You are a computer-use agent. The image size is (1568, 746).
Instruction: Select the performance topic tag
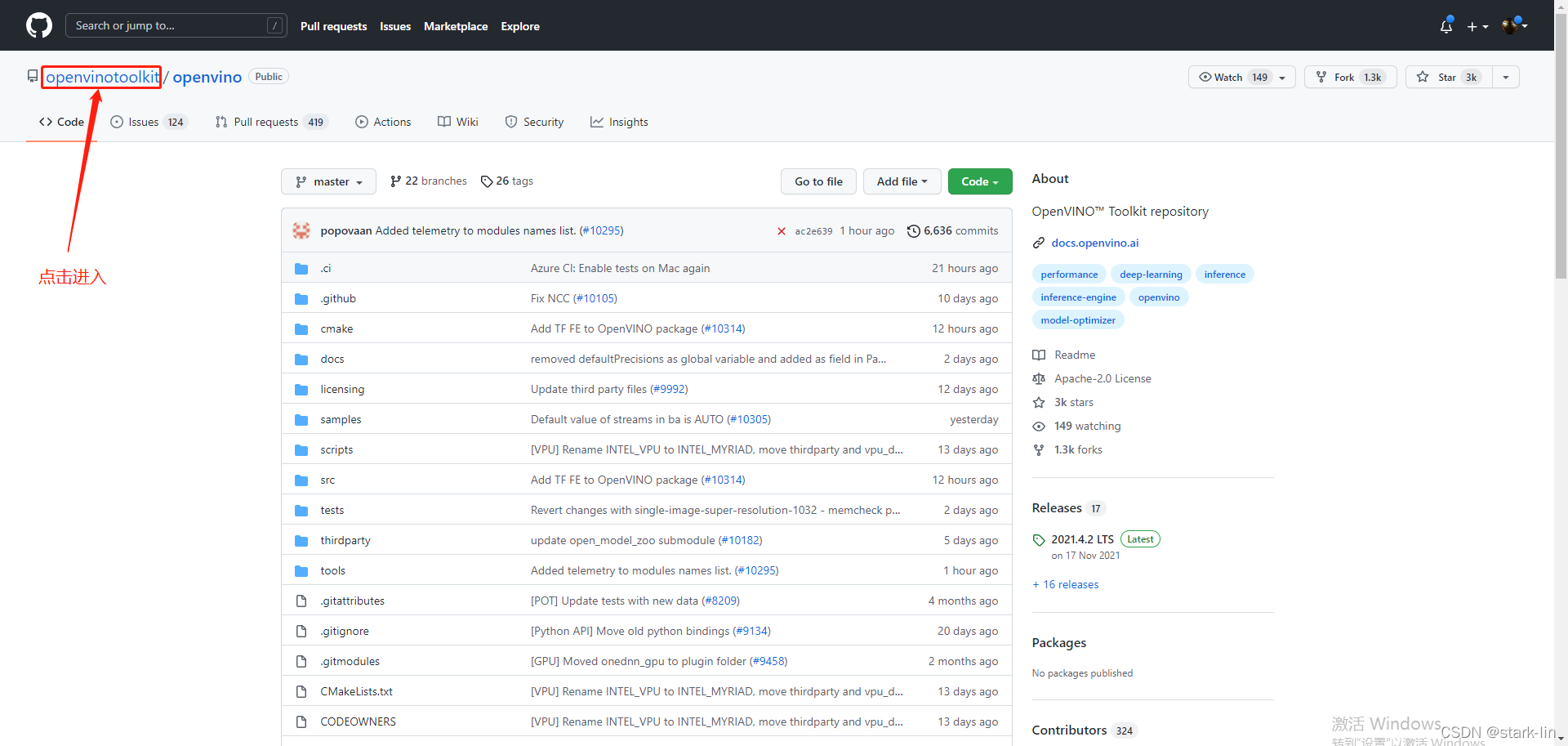[1069, 275]
